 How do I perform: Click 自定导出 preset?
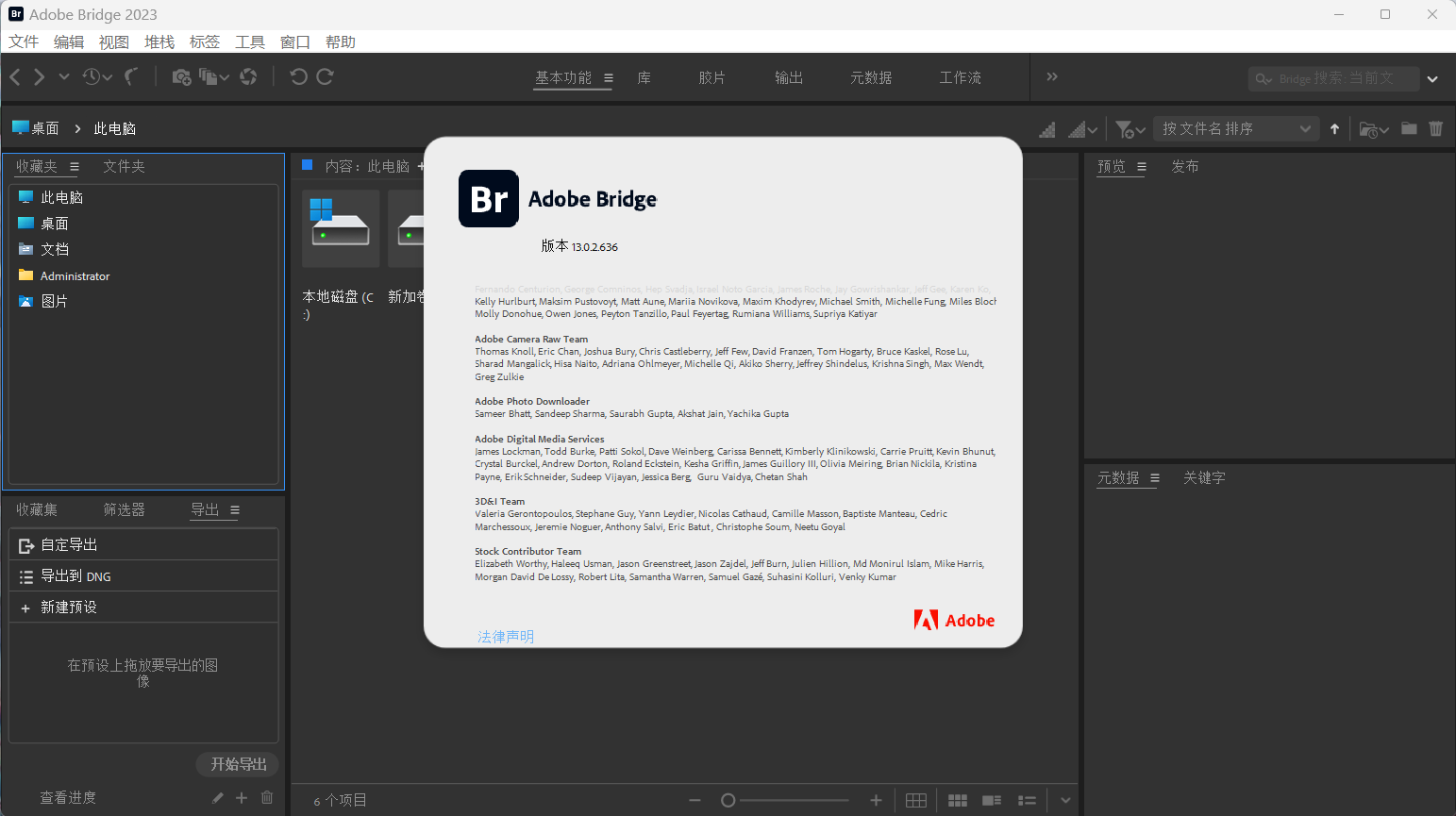point(143,544)
